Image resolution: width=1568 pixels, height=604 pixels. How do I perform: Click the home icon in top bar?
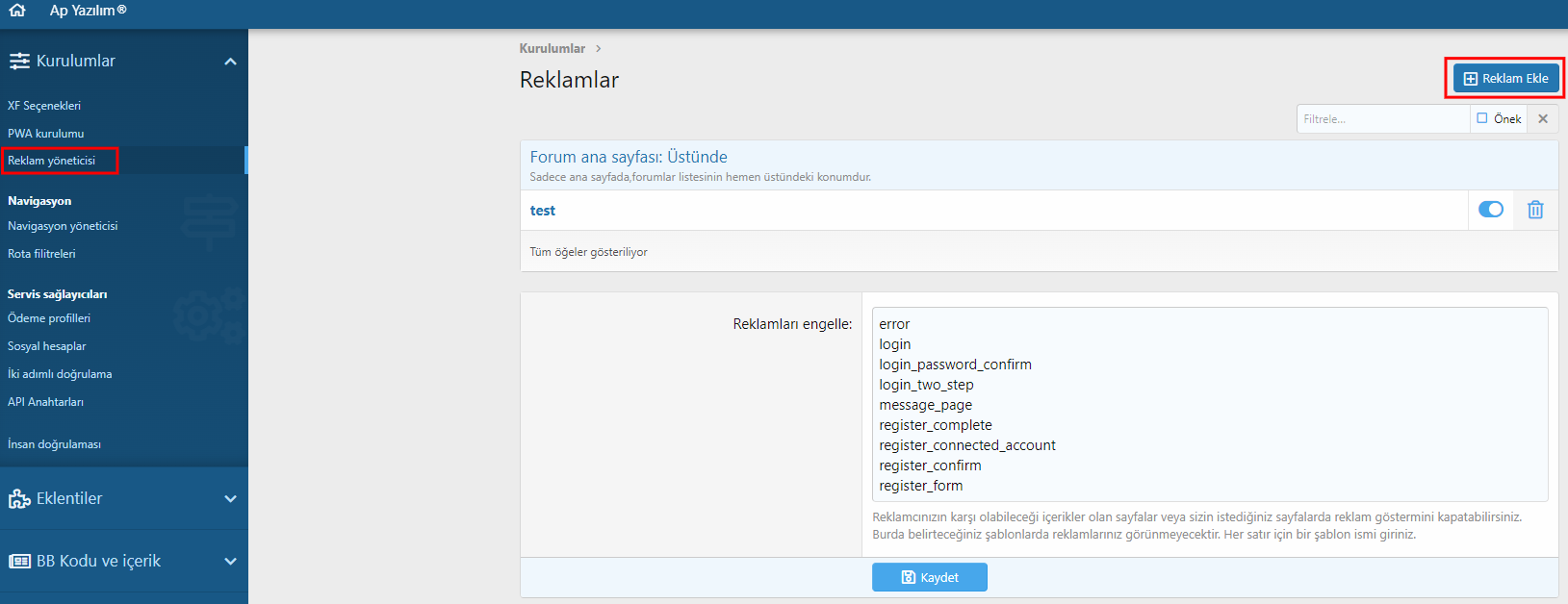click(x=17, y=11)
